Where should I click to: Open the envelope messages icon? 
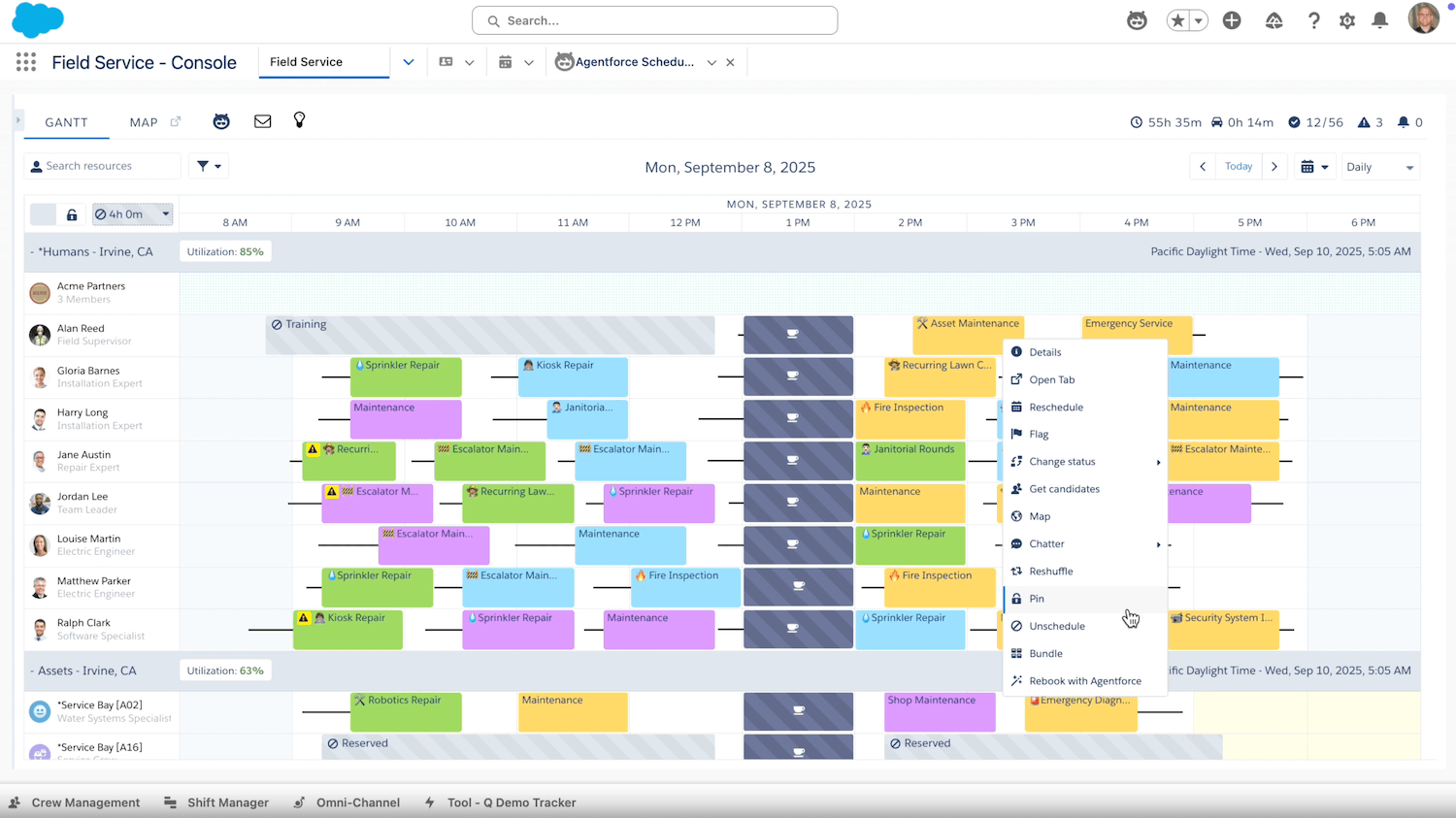tap(262, 121)
